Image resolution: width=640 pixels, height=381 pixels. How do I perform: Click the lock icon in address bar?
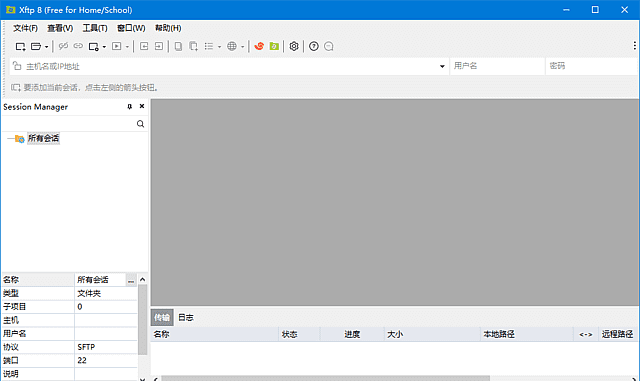click(17, 66)
